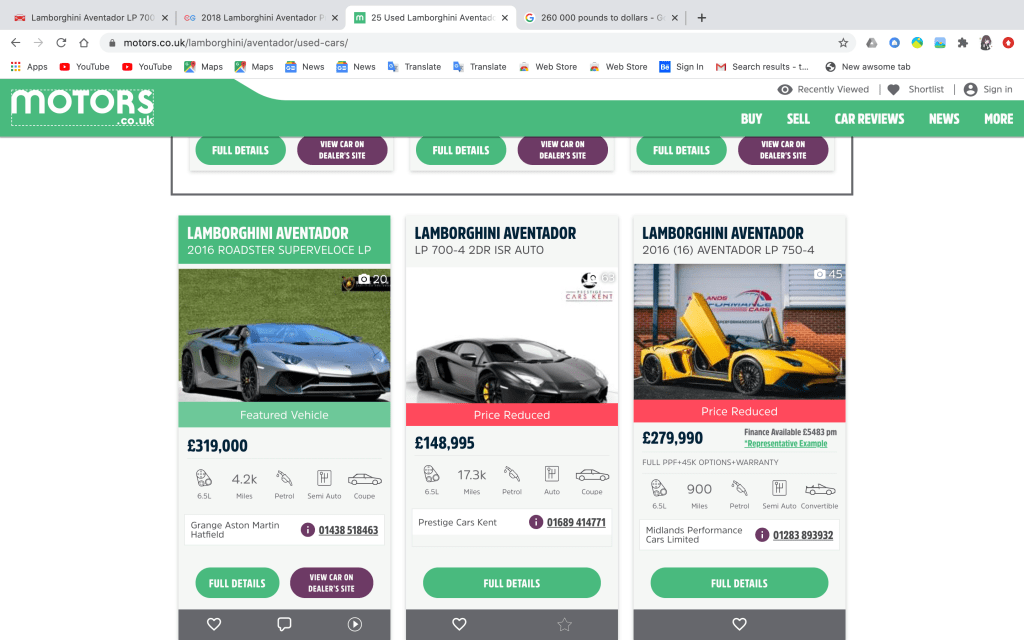Expand the More menu in site header
1024x640 pixels.
998,119
